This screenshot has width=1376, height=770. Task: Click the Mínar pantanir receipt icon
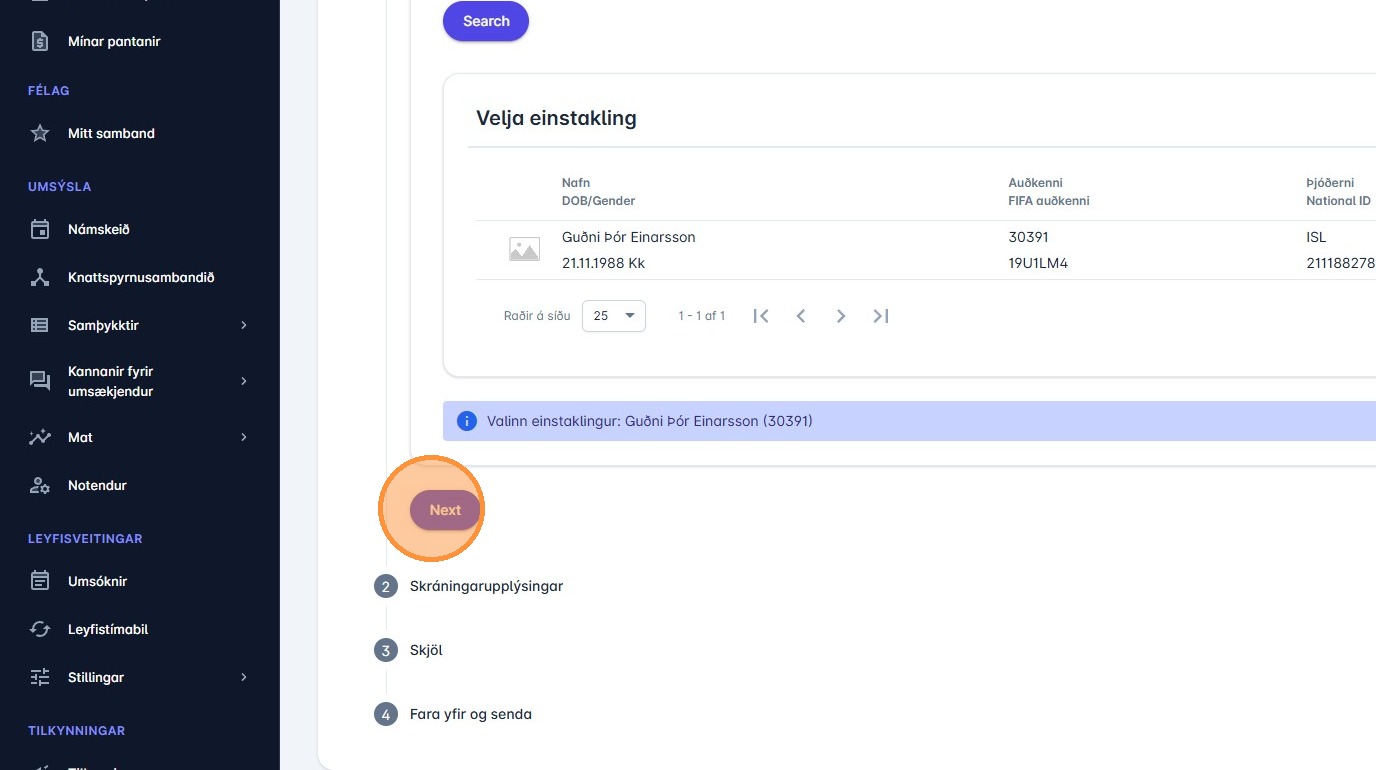pos(40,41)
